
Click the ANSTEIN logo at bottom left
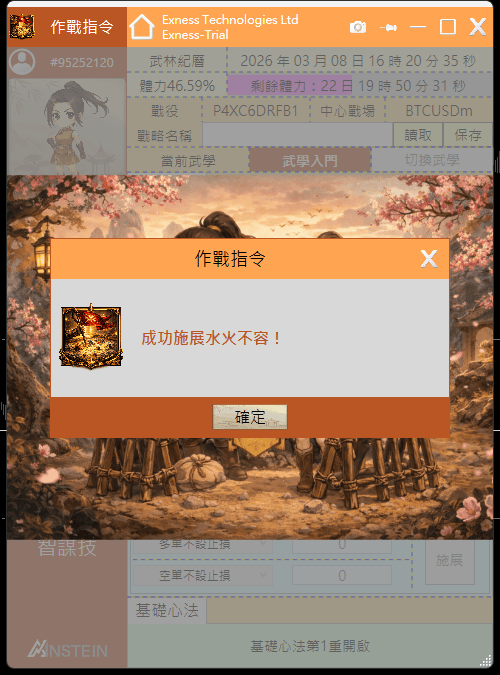pyautogui.click(x=68, y=650)
